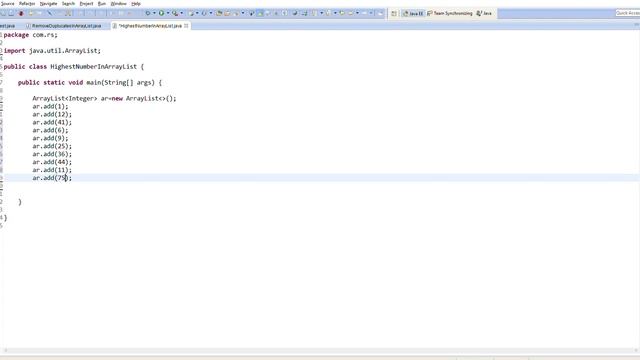Open the Search menu

tap(68, 4)
